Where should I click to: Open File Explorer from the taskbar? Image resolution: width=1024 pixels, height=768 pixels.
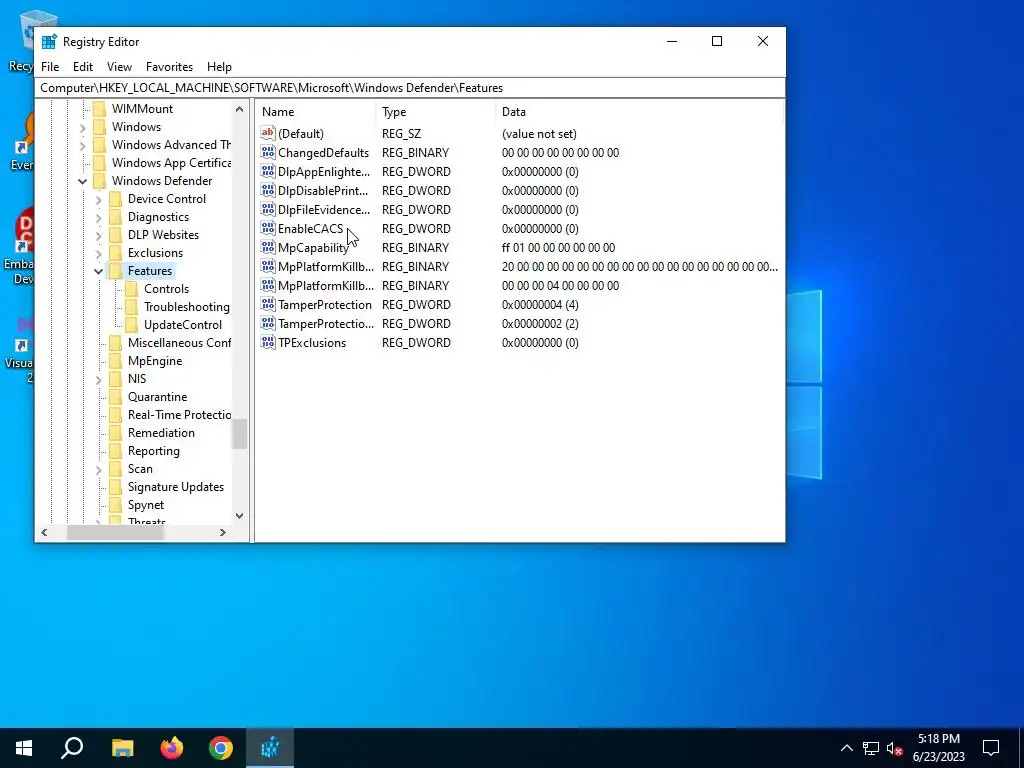[122, 748]
